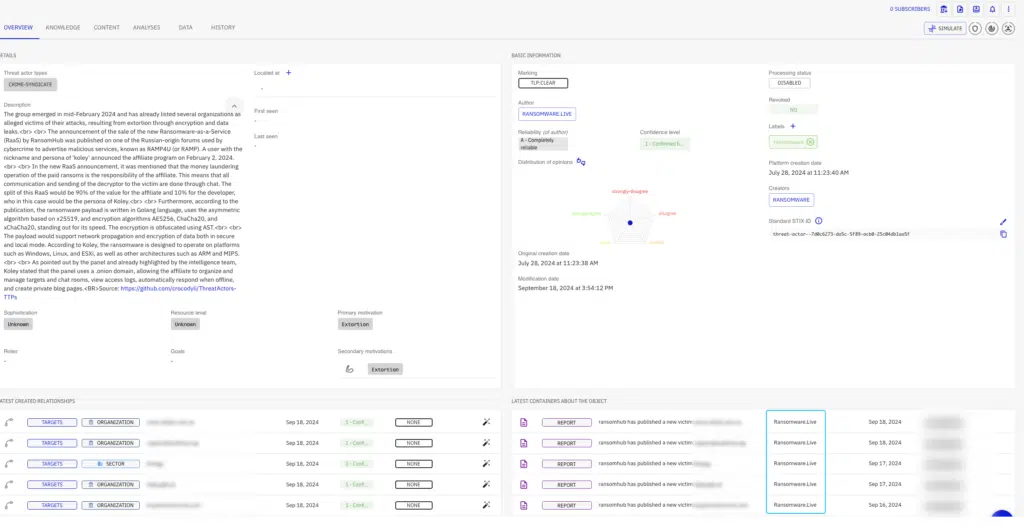This screenshot has width=1024, height=527.
Task: Click the Sep 16, 2024 report date
Action: coord(884,505)
